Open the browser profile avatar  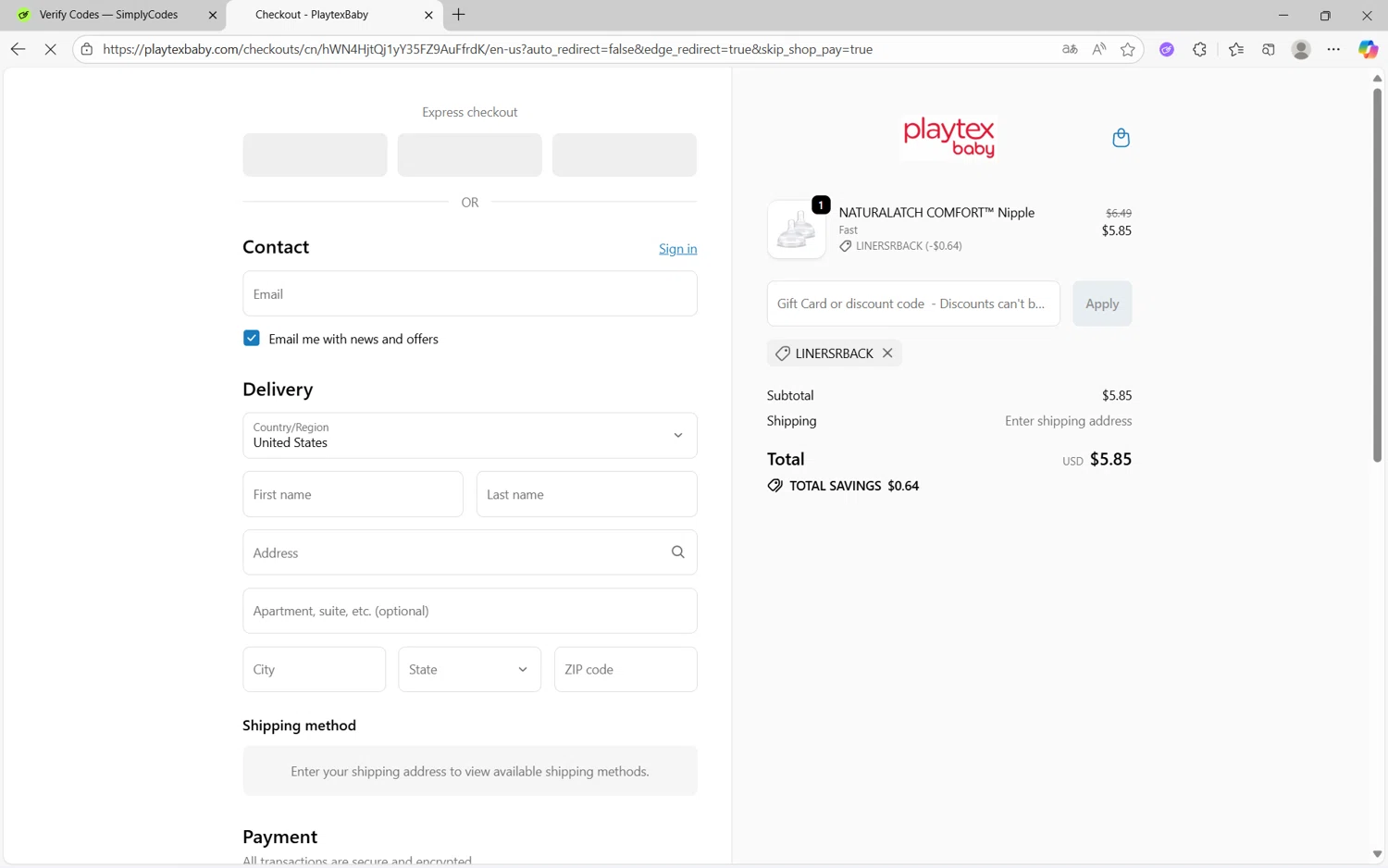(x=1301, y=49)
